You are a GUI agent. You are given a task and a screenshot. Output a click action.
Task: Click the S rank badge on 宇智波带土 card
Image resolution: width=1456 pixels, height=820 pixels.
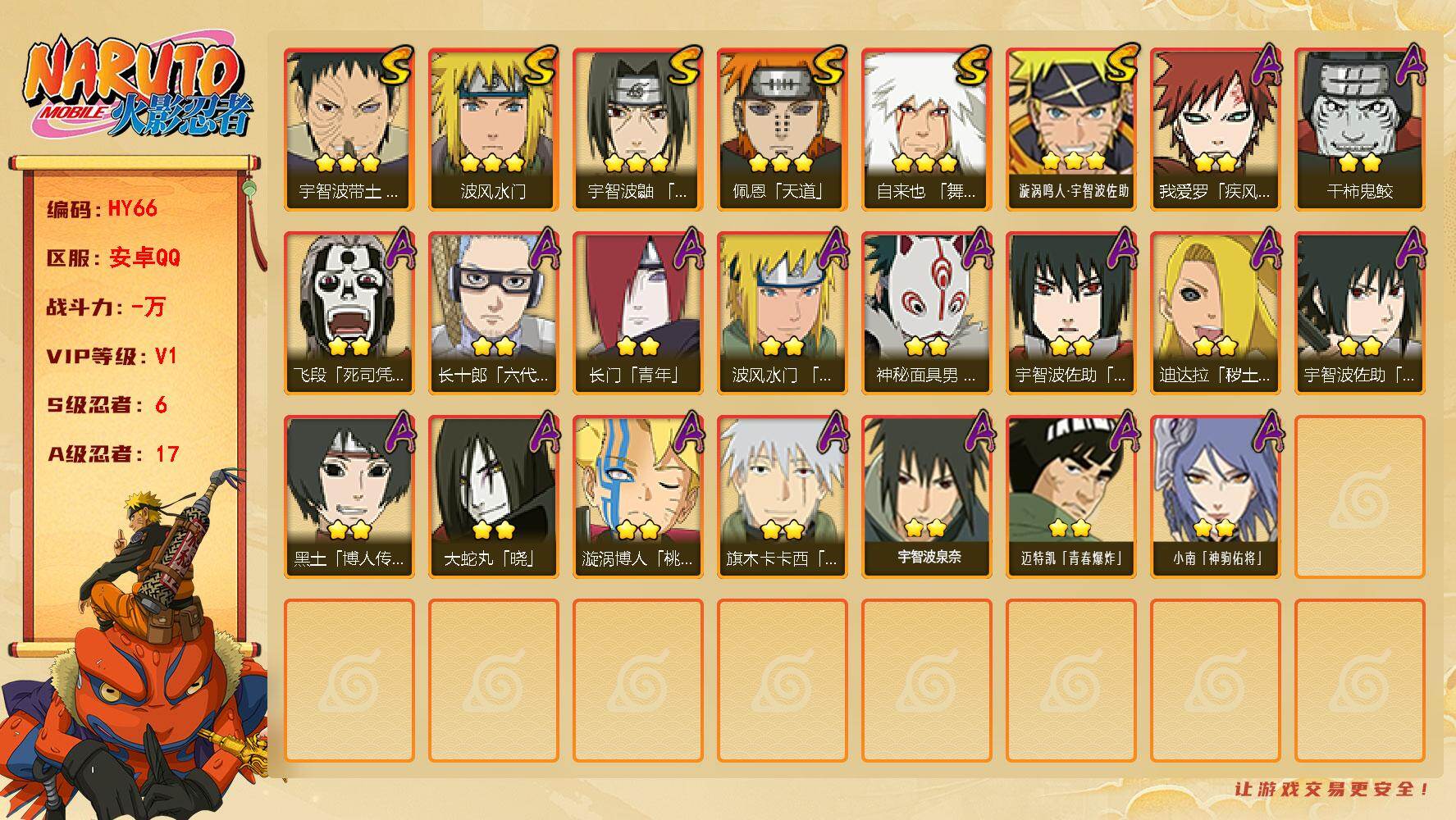395,66
